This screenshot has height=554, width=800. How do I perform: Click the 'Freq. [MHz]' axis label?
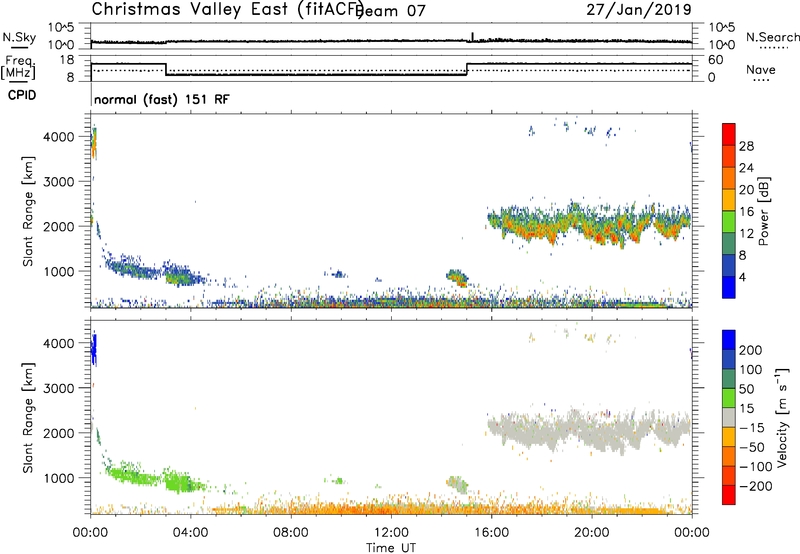[x=18, y=68]
